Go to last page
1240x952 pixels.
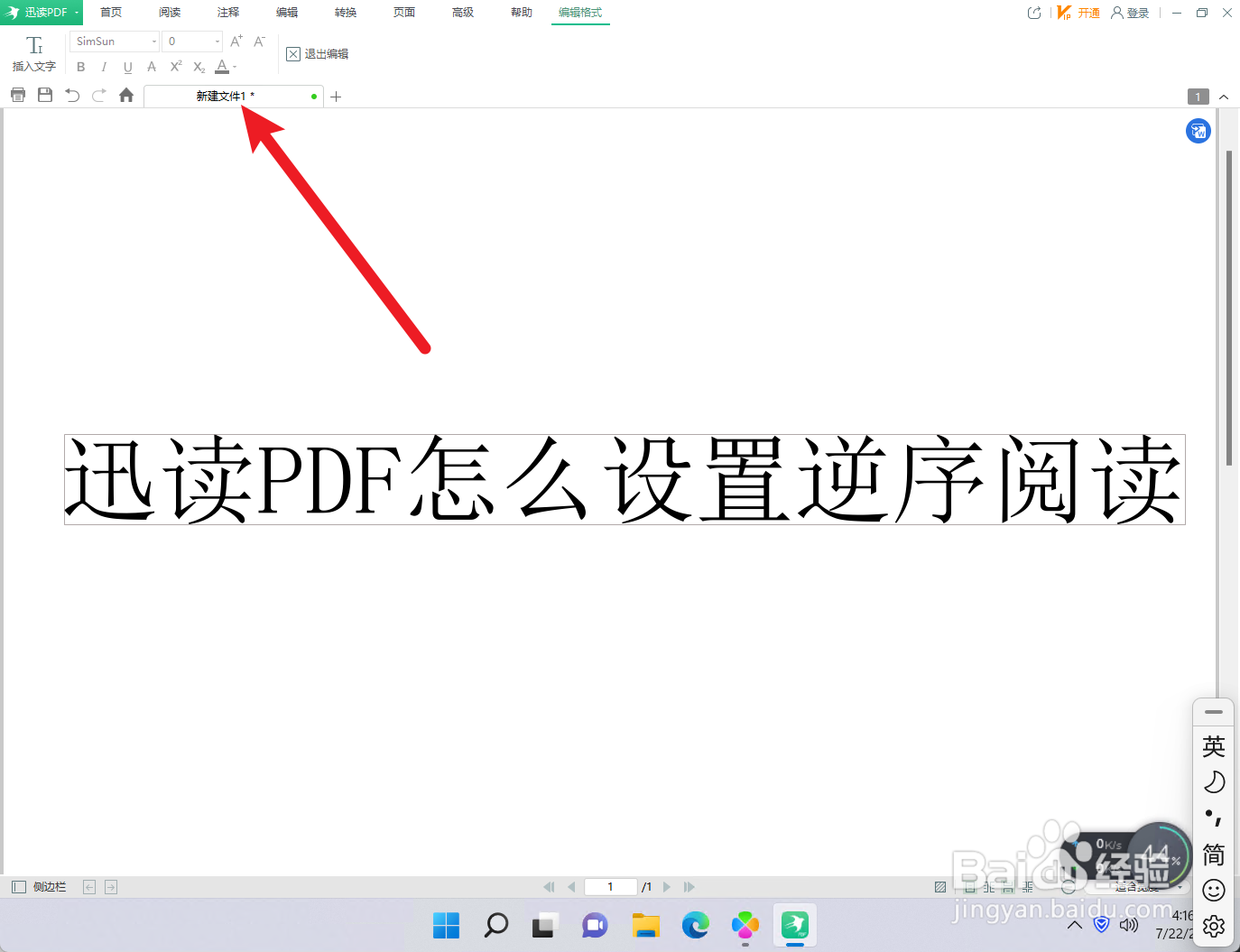coord(689,887)
